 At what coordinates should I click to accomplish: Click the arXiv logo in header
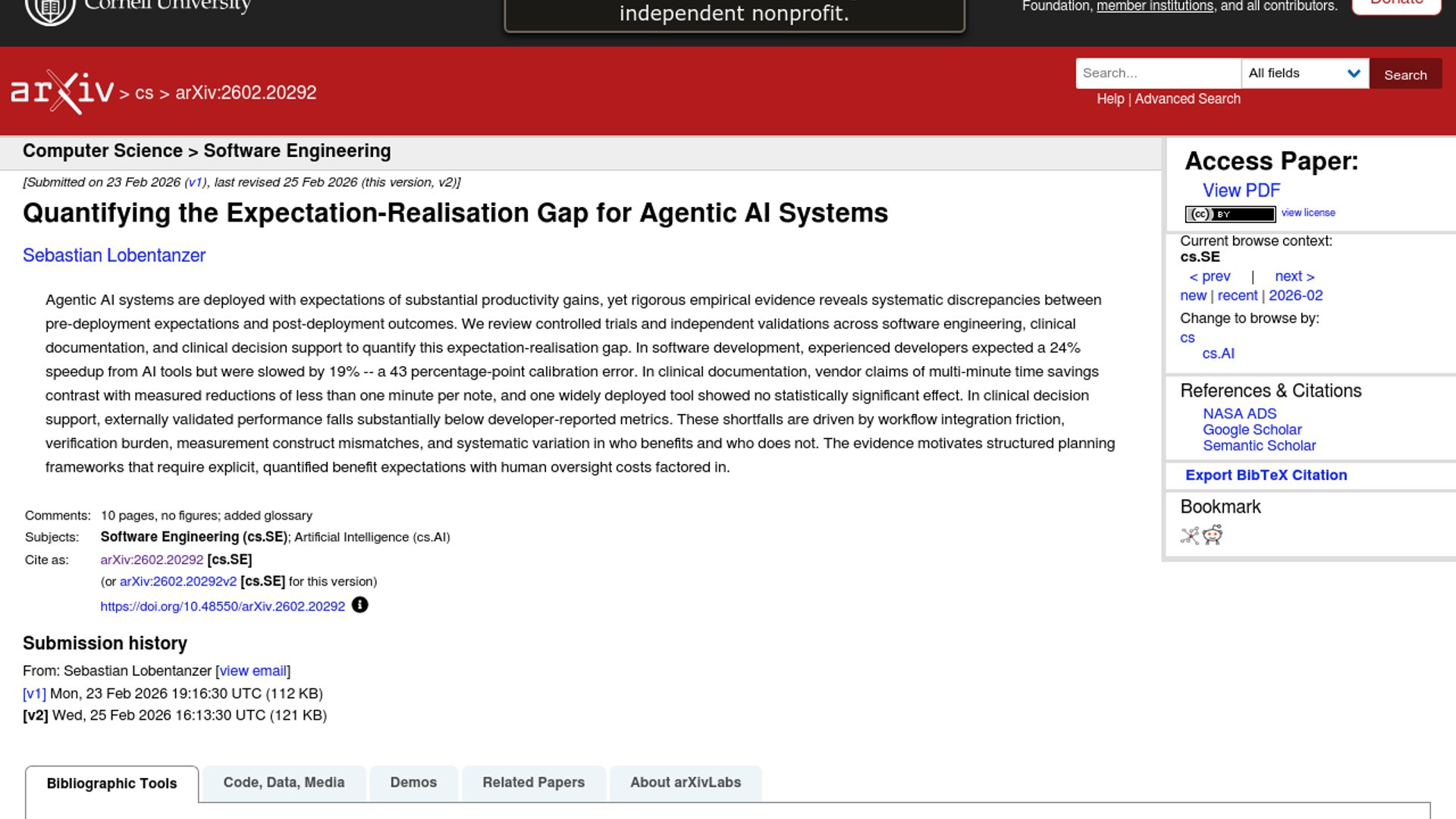[62, 92]
